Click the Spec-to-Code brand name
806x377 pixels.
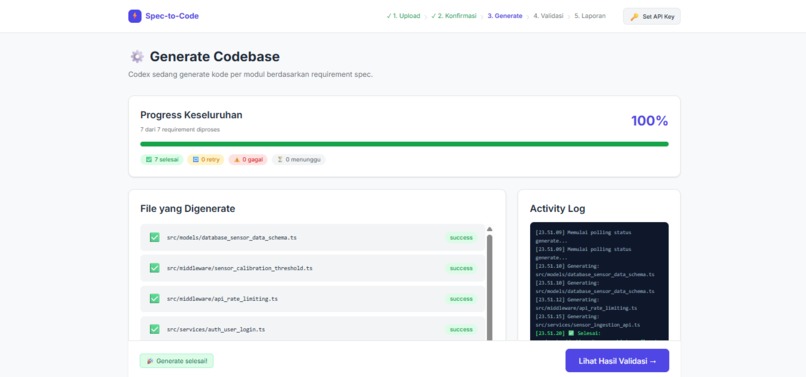[172, 16]
